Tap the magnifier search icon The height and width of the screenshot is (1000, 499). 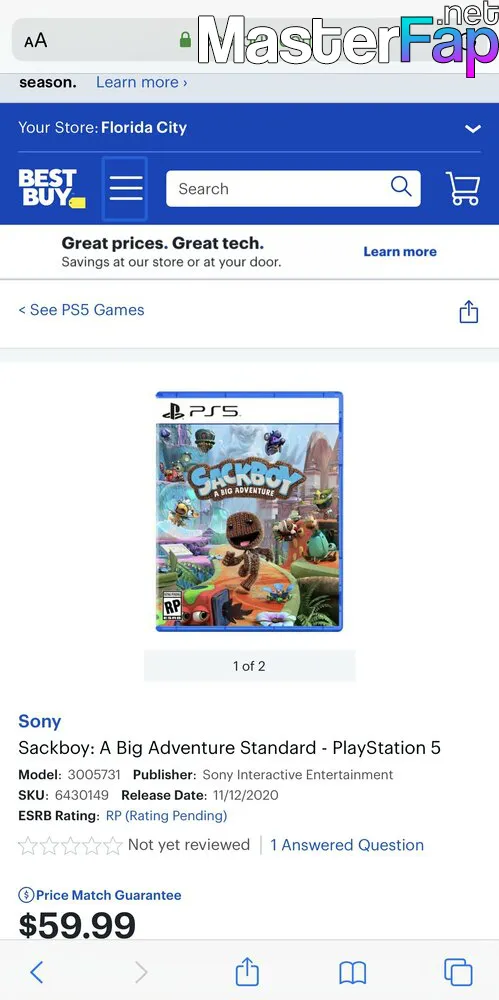coord(401,187)
